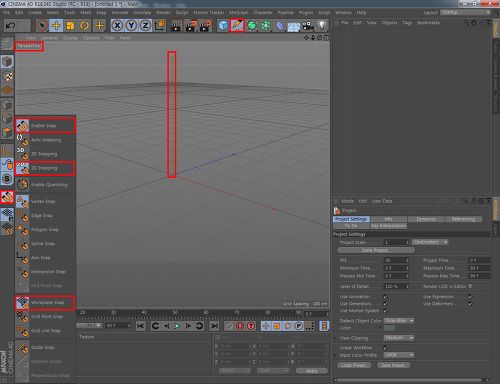Activate the Move tool

coord(56,25)
